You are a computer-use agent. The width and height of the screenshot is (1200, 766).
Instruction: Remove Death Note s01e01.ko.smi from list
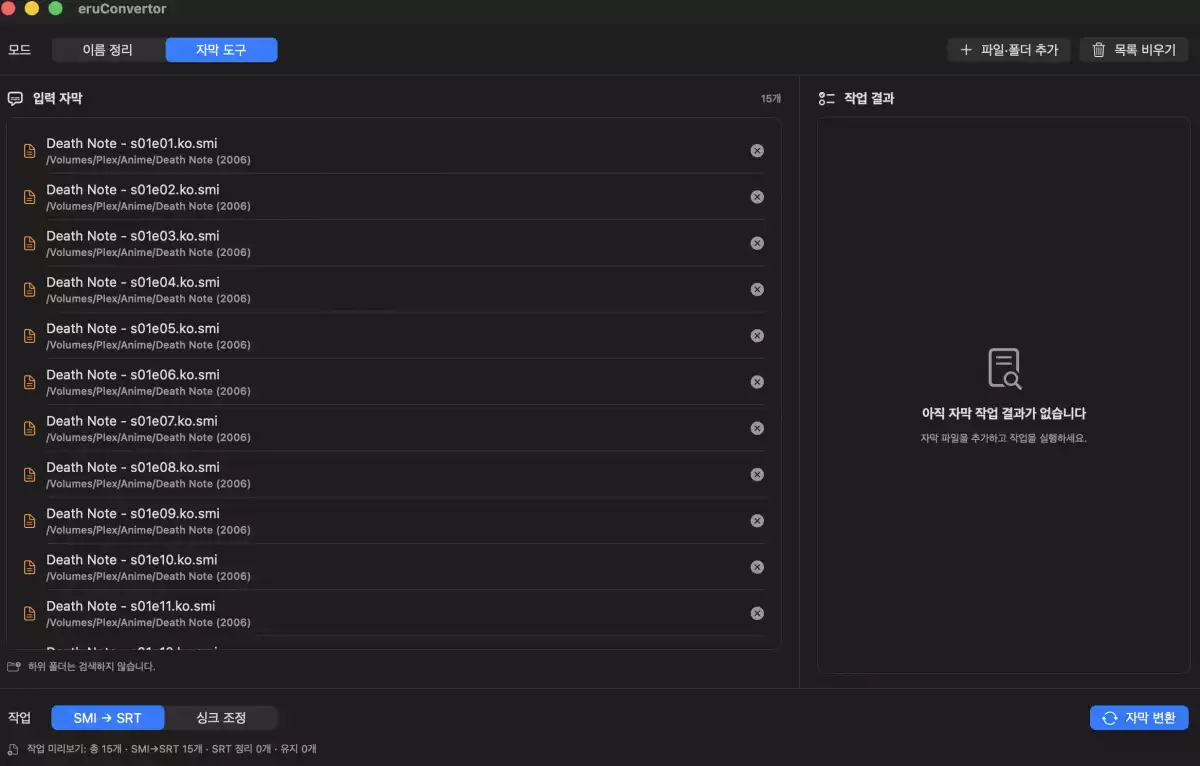tap(757, 151)
